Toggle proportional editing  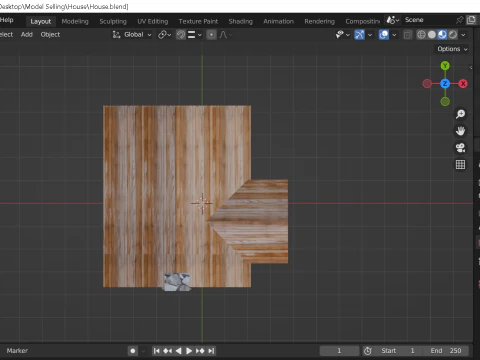point(211,35)
